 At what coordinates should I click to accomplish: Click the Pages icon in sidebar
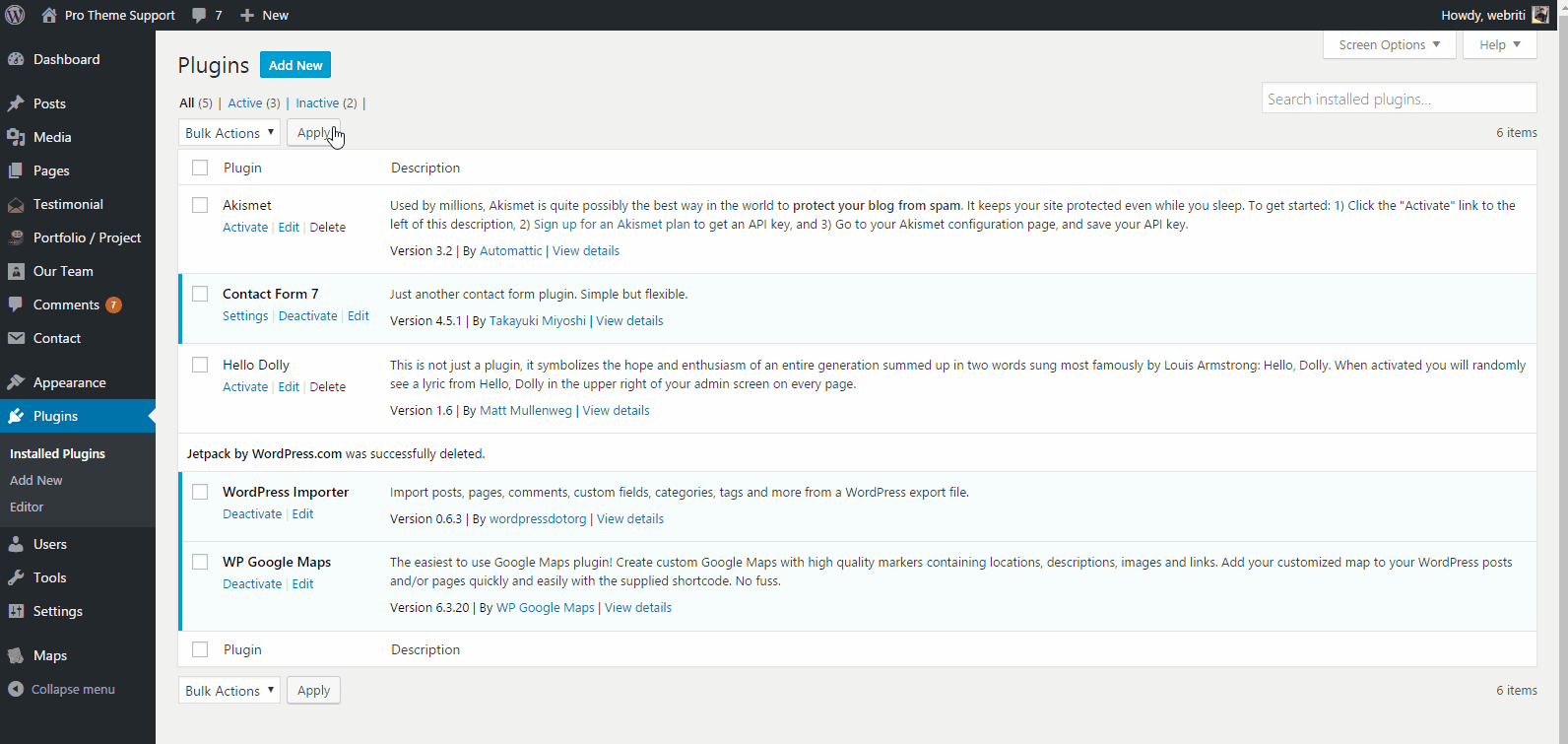click(16, 170)
